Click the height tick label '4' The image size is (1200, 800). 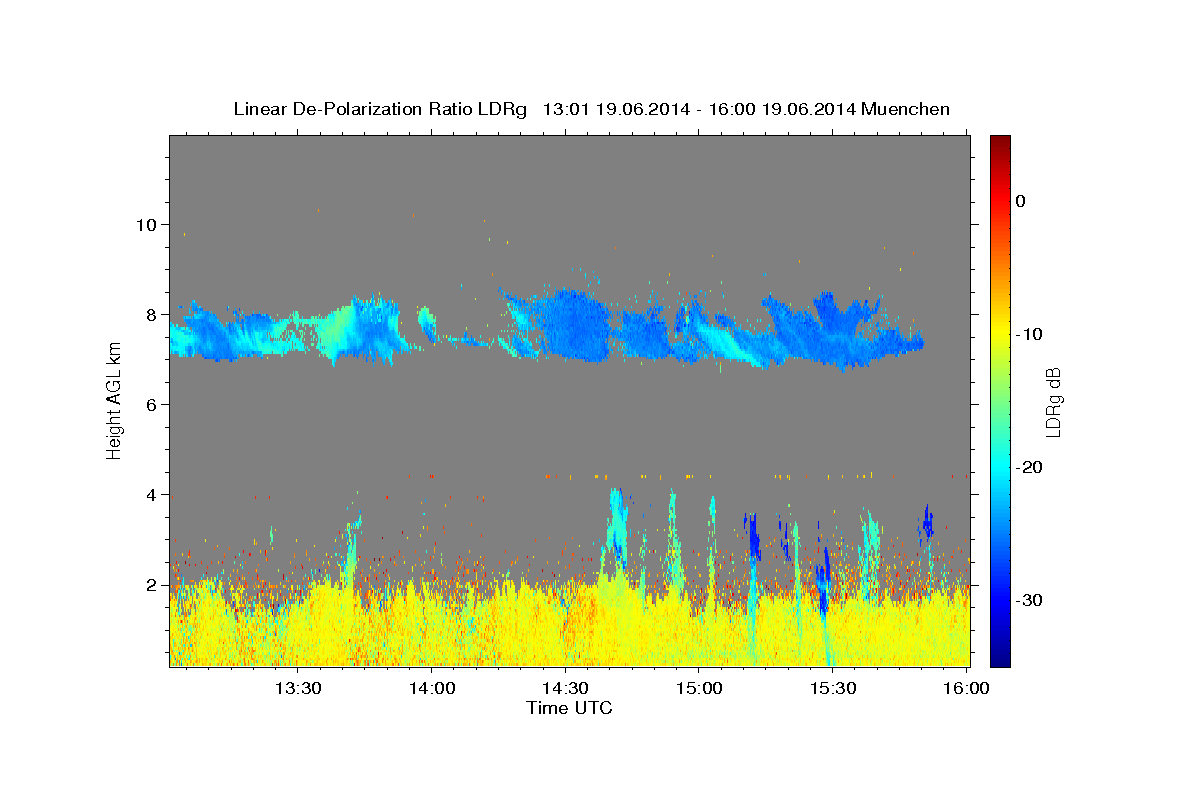(151, 494)
